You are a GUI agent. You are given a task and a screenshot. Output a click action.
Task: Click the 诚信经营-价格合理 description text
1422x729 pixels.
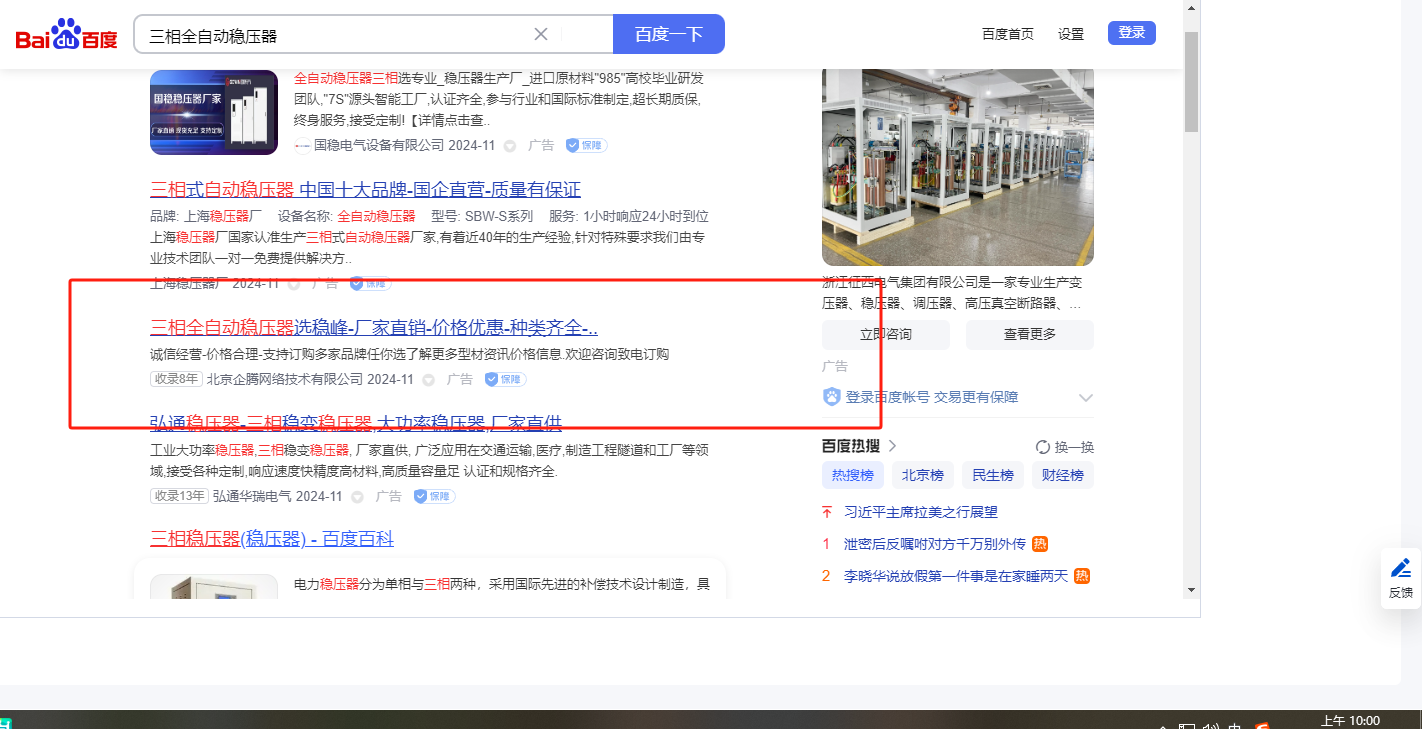point(409,354)
